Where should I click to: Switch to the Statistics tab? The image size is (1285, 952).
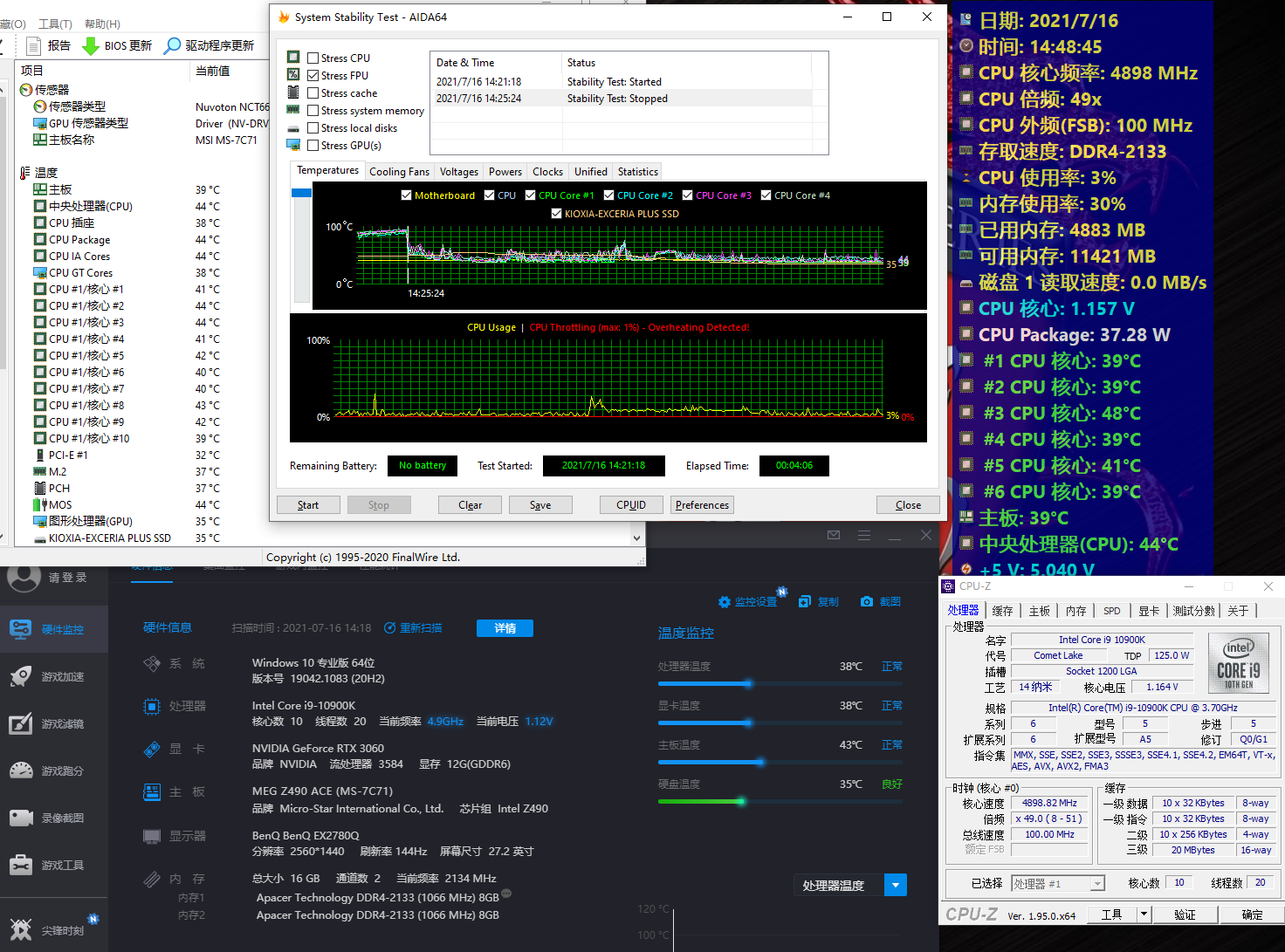pos(638,172)
